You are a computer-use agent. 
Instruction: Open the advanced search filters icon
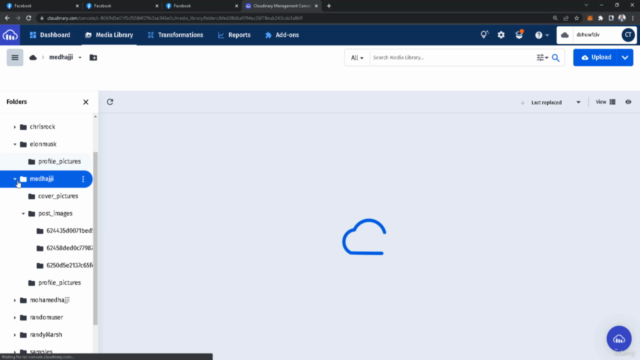point(542,58)
